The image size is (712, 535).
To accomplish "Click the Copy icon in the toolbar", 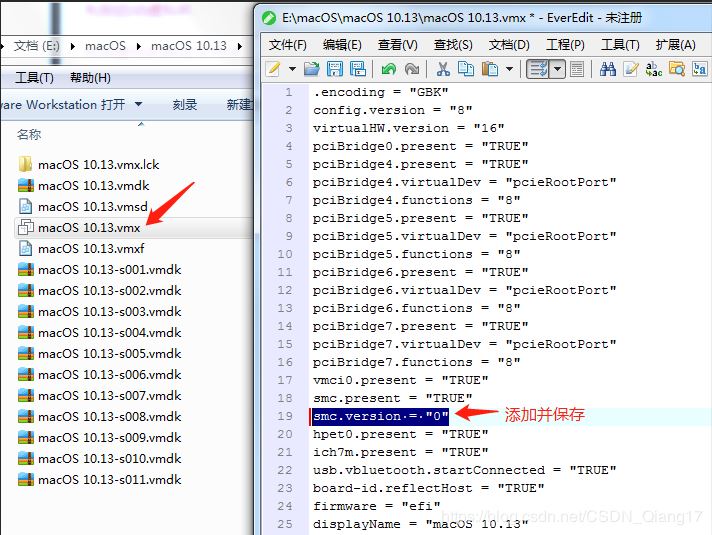I will point(466,69).
